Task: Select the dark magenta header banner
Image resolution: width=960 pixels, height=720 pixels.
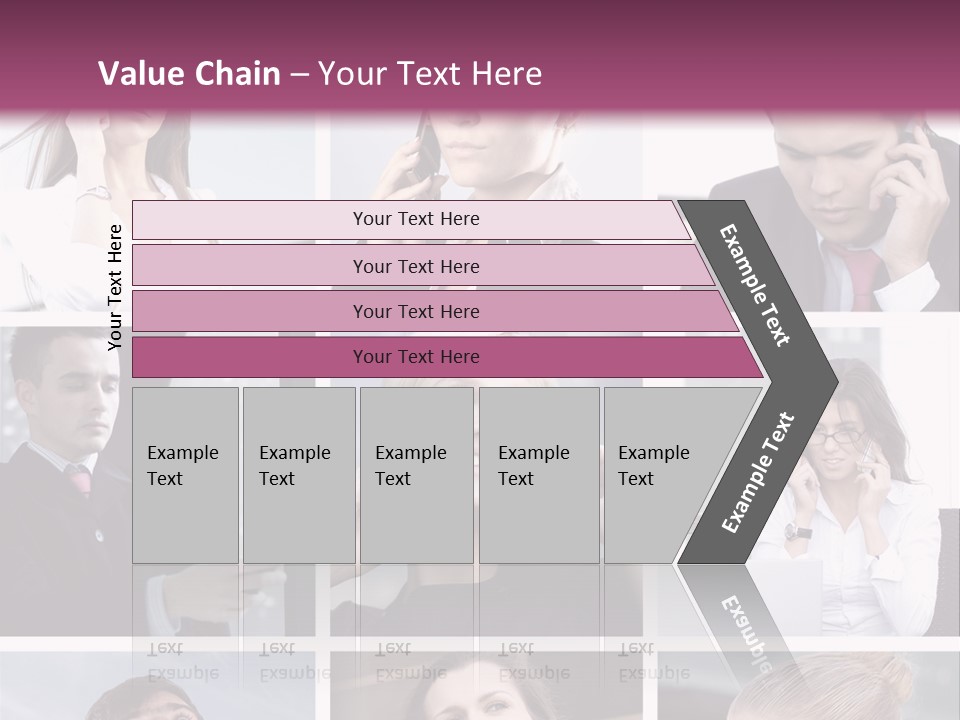Action: click(x=480, y=56)
